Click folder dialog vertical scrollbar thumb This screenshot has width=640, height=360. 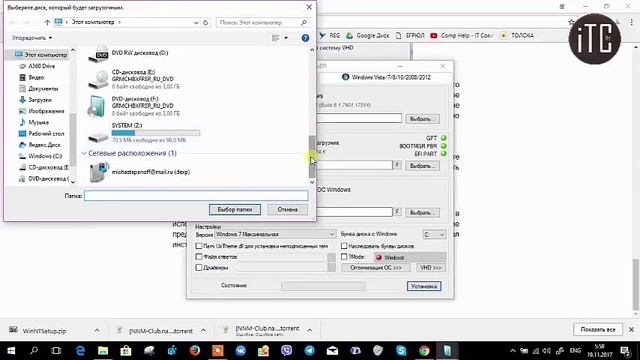tap(312, 157)
